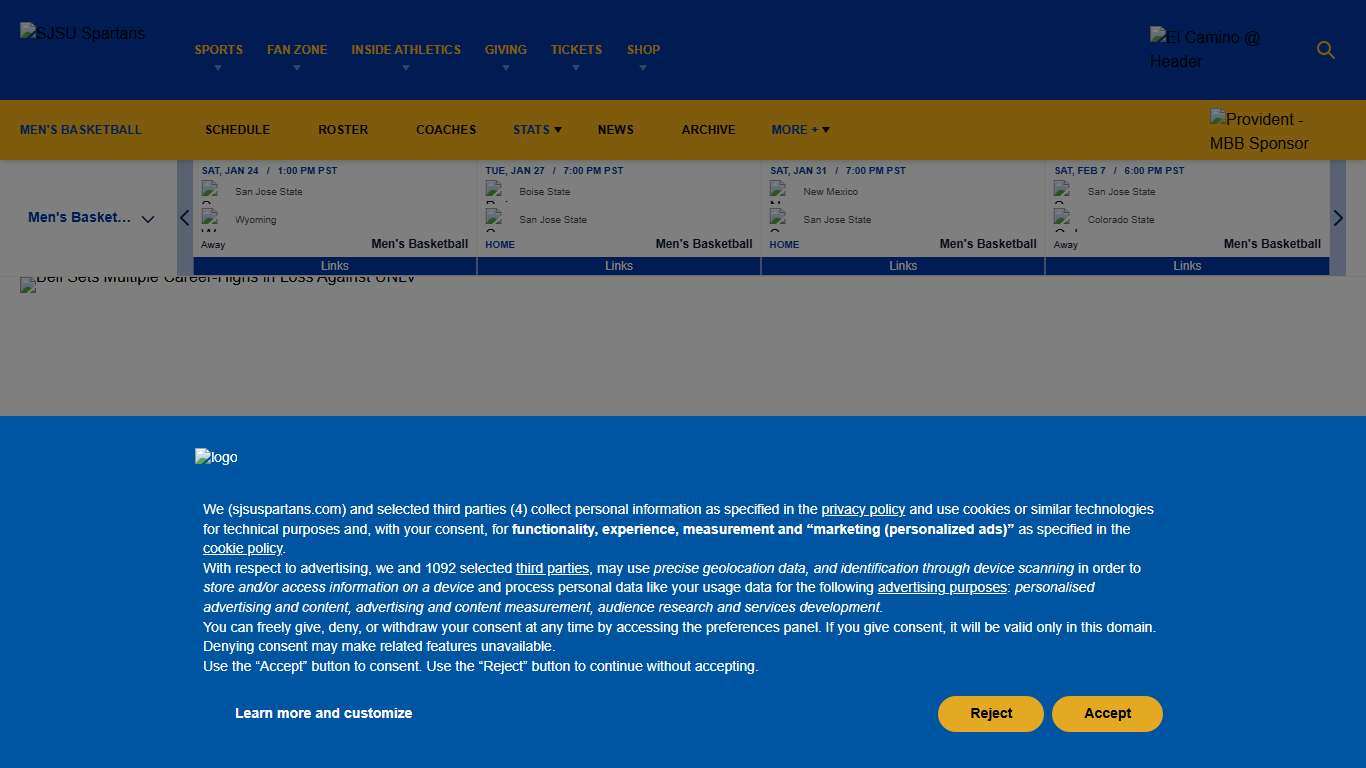This screenshot has width=1366, height=768.
Task: Reject the cookie consent
Action: (x=990, y=714)
